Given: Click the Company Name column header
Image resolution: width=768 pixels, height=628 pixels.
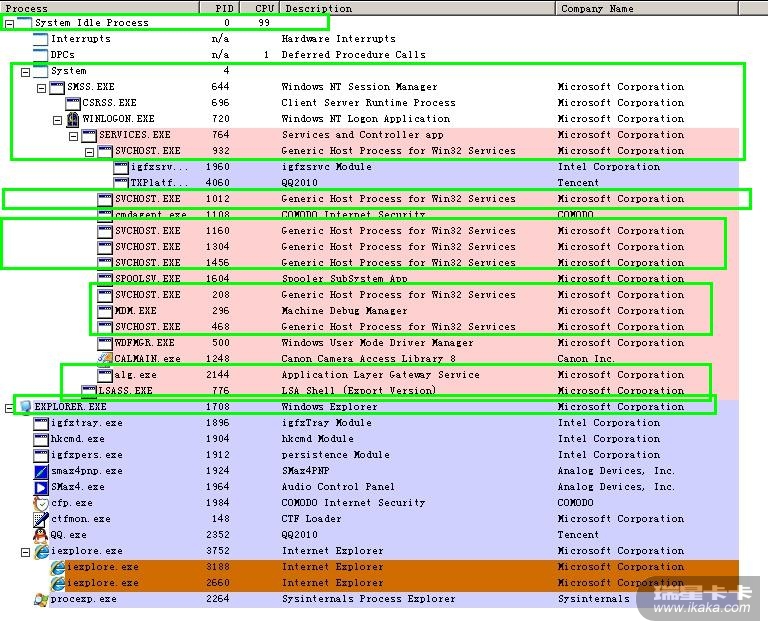Looking at the screenshot, I should 647,8.
